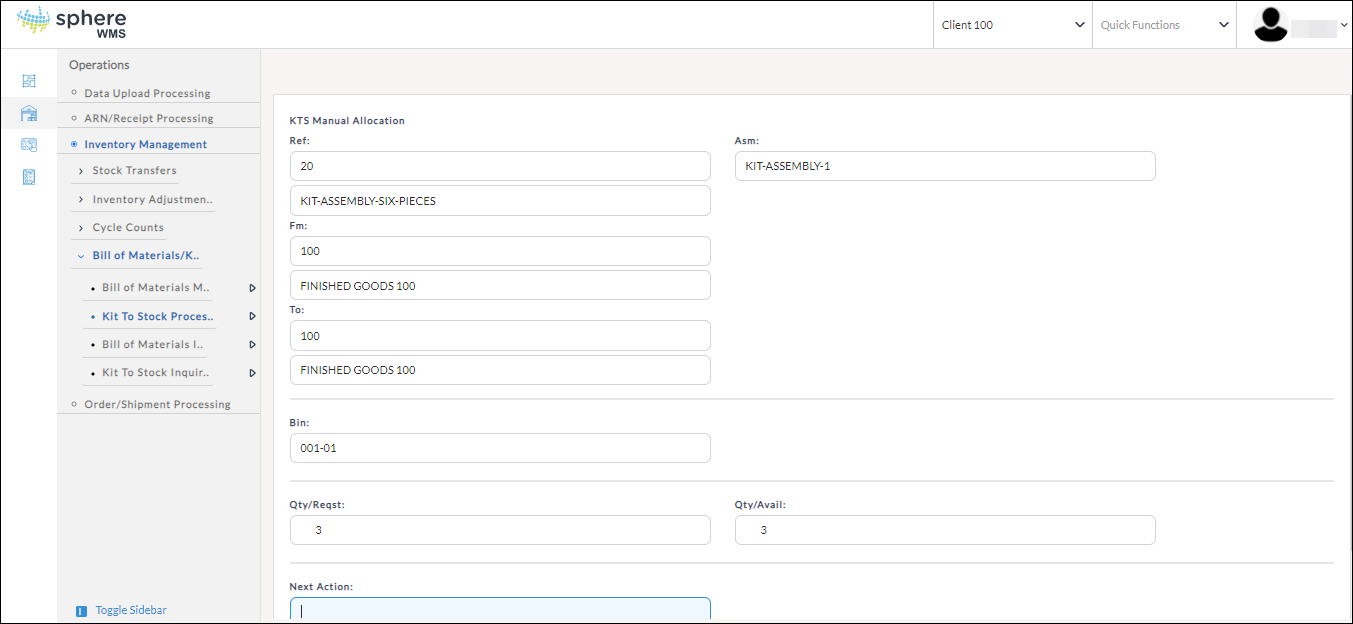Click the Ref field containing 20
Viewport: 1353px width, 624px height.
(x=500, y=166)
